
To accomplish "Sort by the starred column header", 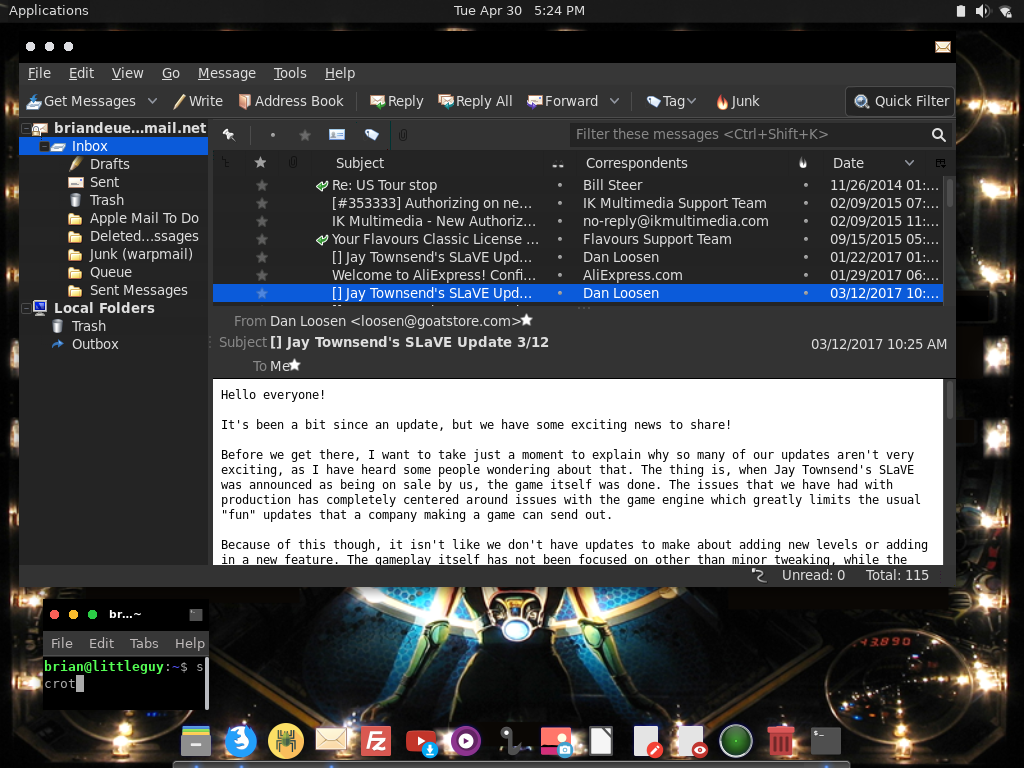I will 261,163.
